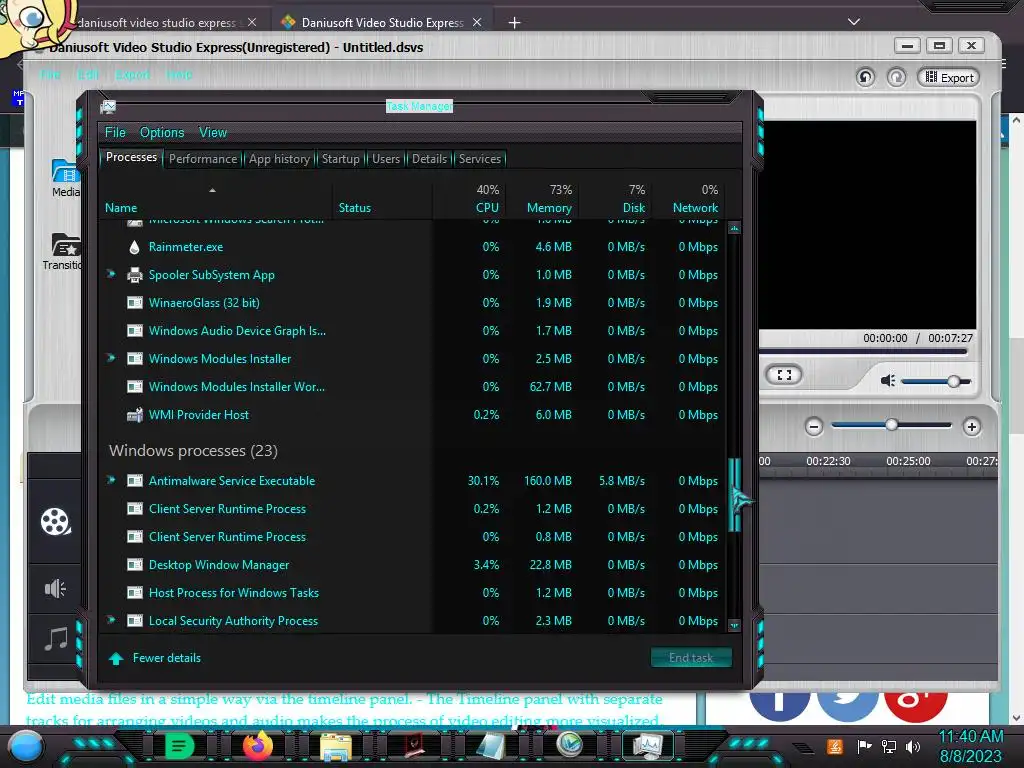Switch to the App history tab
This screenshot has width=1024, height=768.
click(x=280, y=159)
